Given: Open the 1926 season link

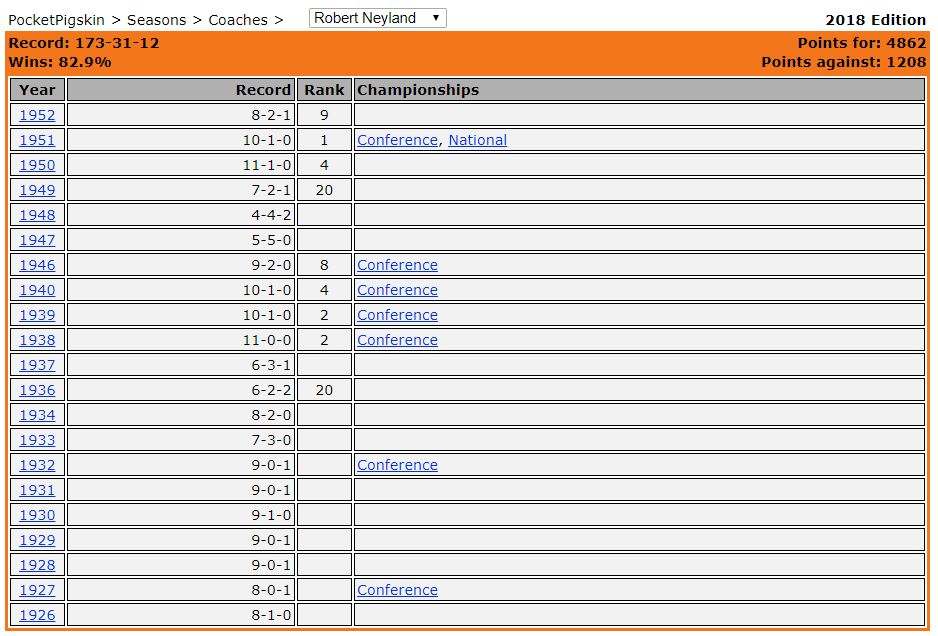Looking at the screenshot, I should click(x=37, y=615).
